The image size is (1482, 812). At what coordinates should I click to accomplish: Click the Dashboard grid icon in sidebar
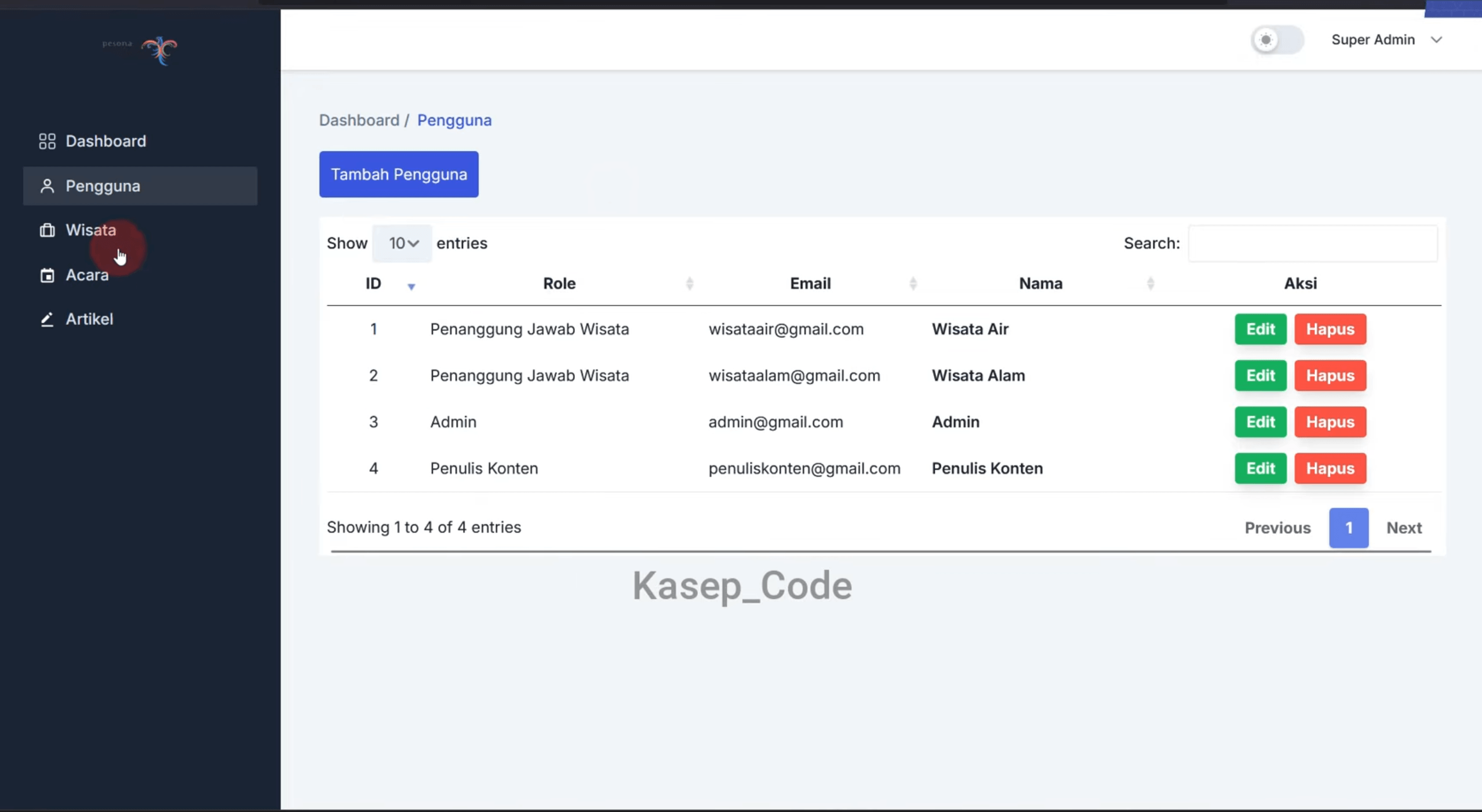pos(47,141)
